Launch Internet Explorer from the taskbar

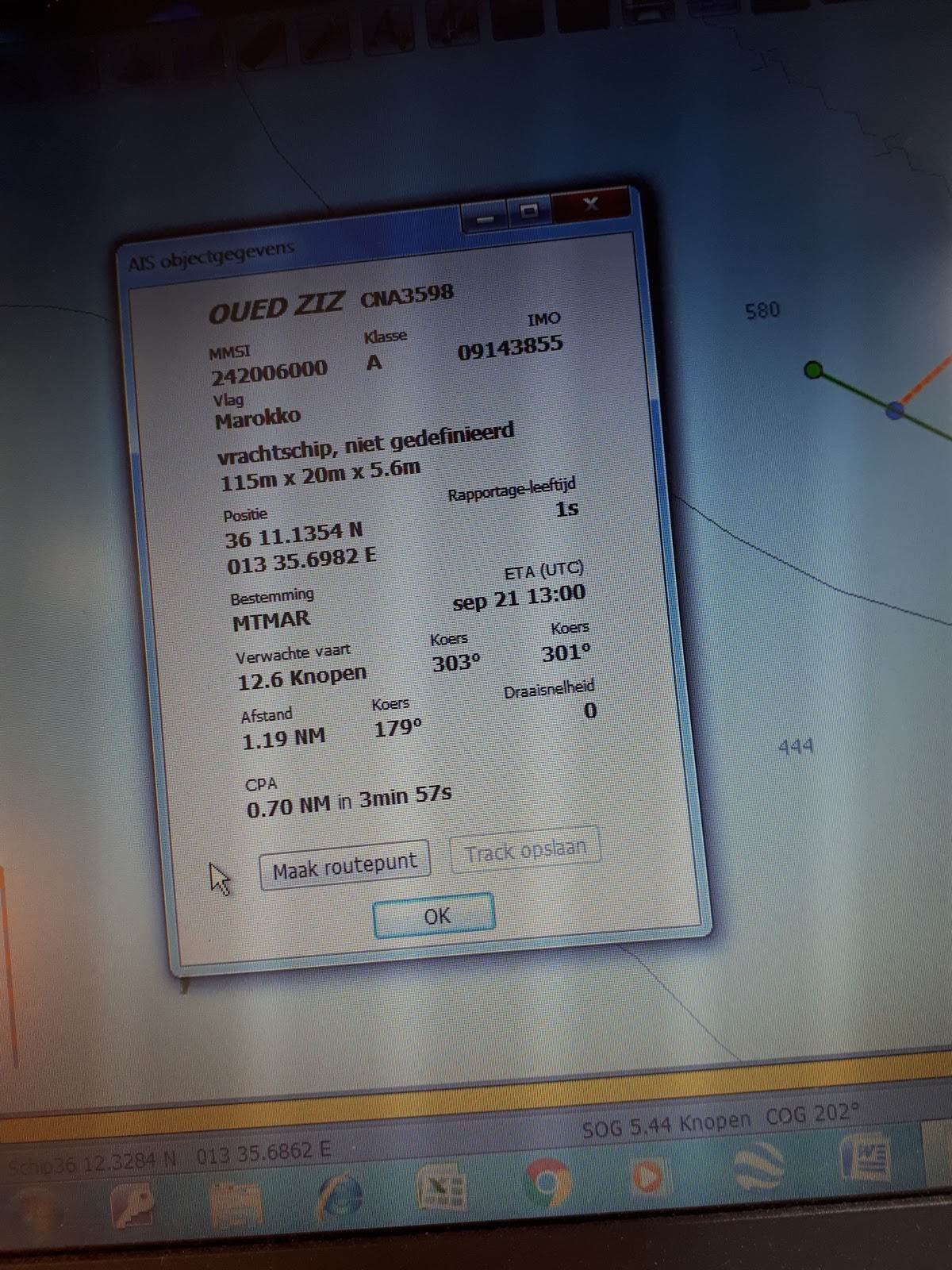click(x=340, y=1195)
